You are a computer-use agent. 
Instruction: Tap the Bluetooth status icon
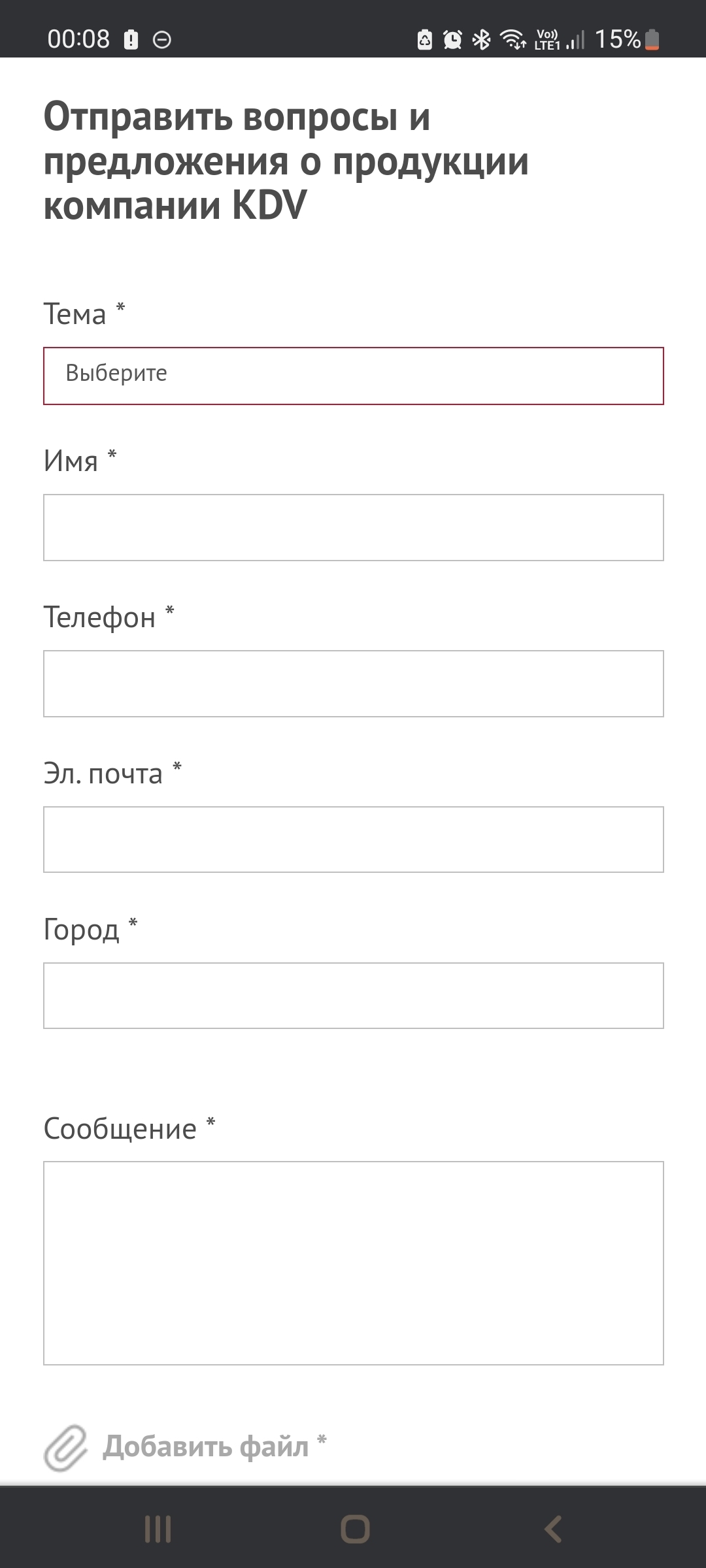[x=482, y=40]
